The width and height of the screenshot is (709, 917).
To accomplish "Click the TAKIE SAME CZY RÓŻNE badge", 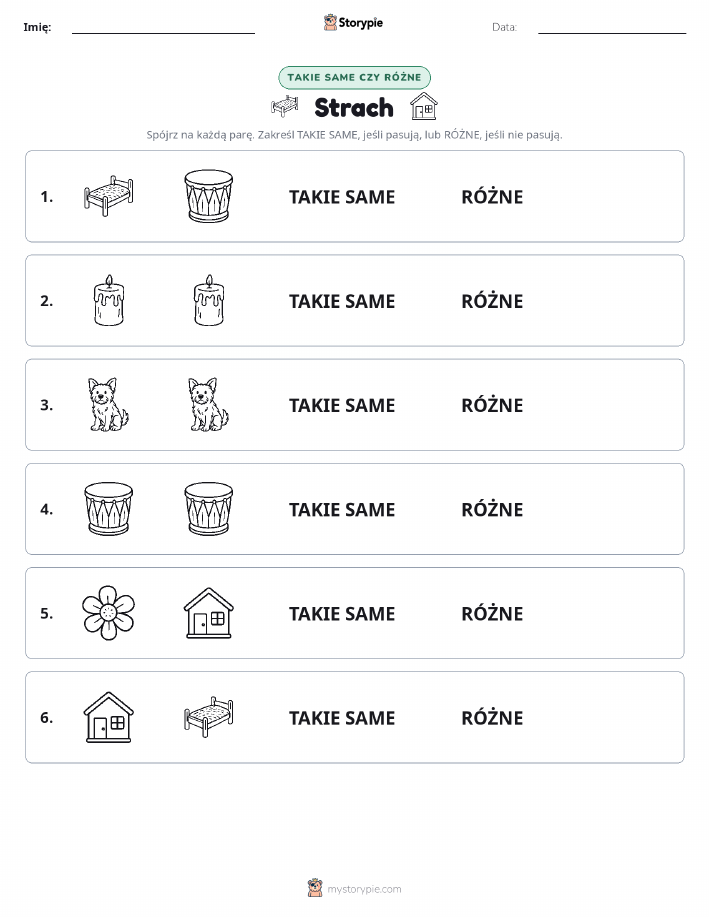I will coord(354,77).
